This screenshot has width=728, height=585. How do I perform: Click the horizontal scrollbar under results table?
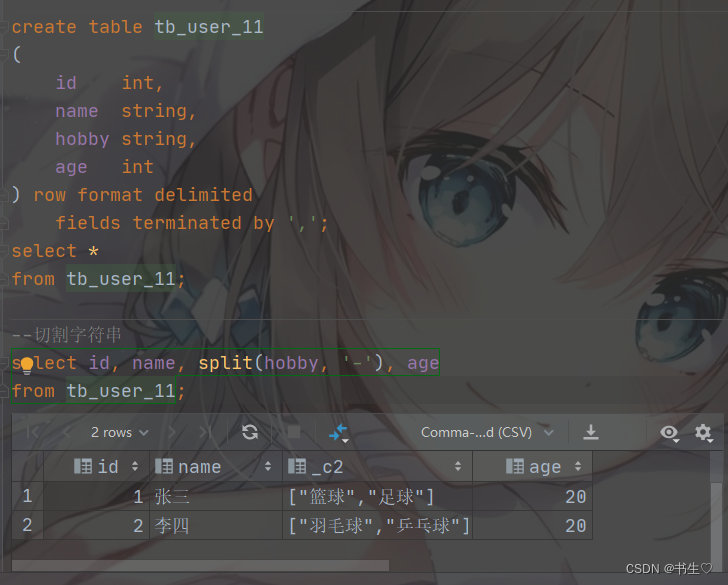[x=200, y=565]
